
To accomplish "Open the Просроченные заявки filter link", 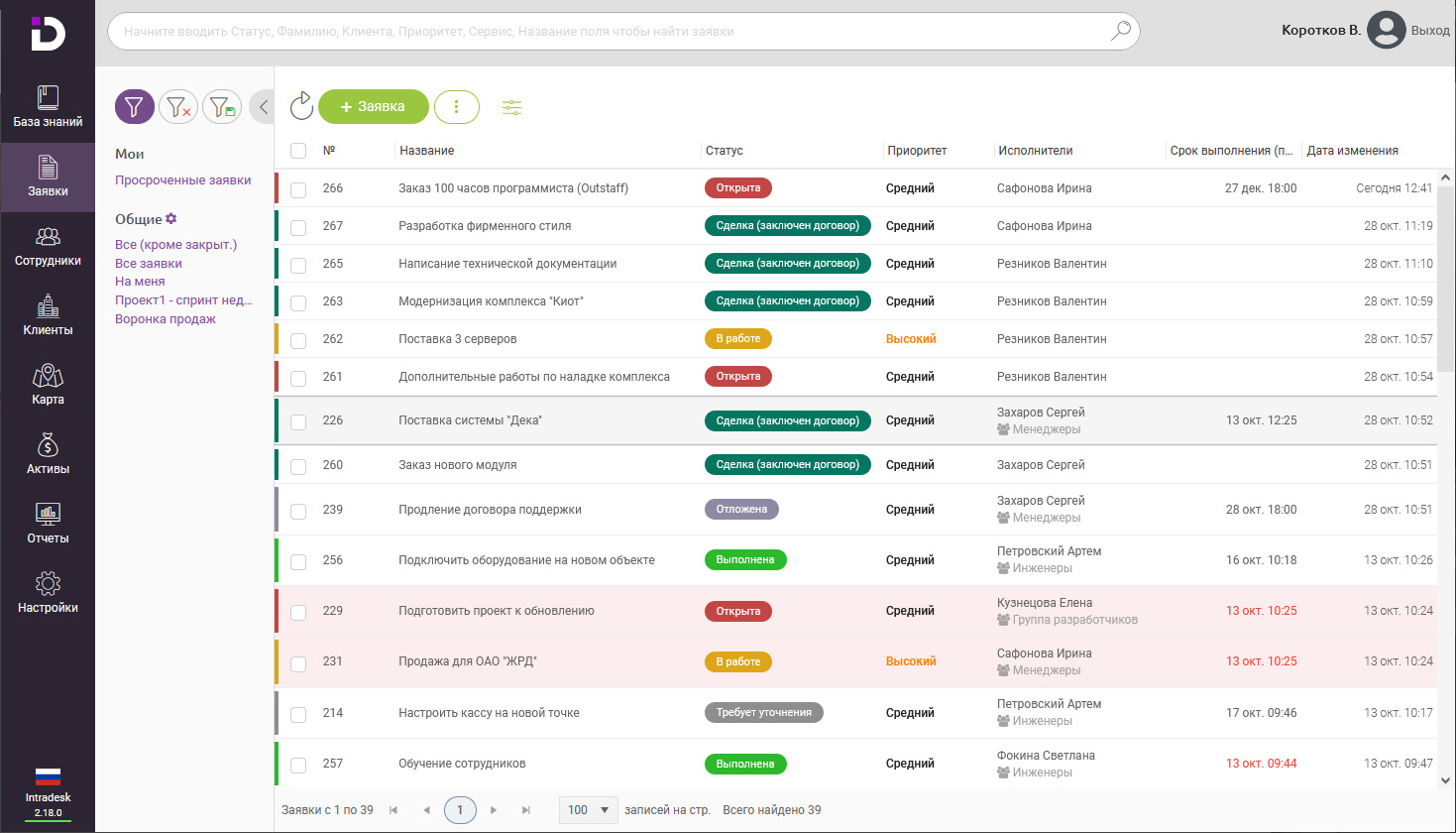I will click(x=183, y=180).
